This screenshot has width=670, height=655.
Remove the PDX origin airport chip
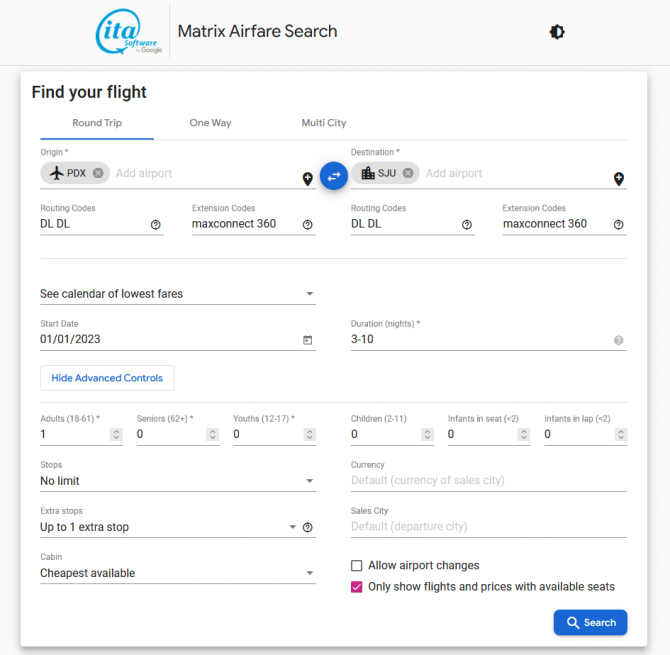click(98, 173)
